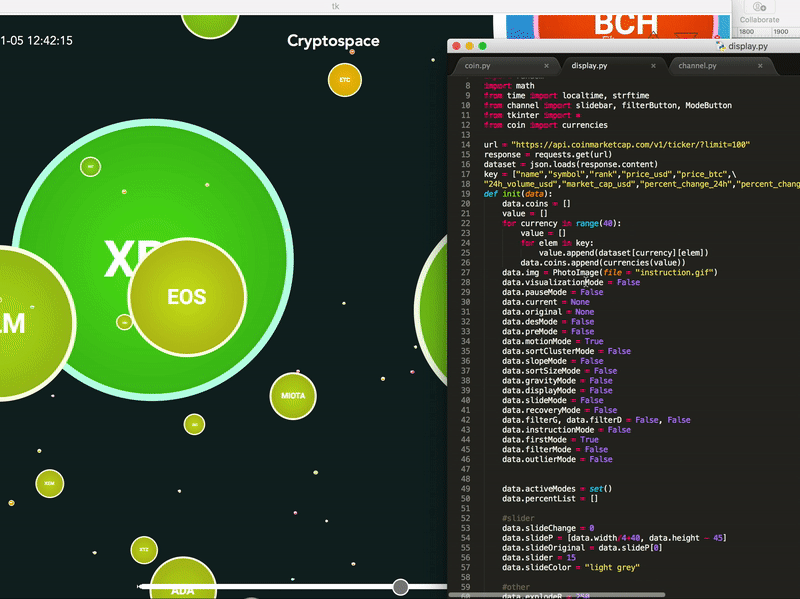This screenshot has width=800, height=599.
Task: Click line number 19 in the gutter
Action: coord(465,194)
